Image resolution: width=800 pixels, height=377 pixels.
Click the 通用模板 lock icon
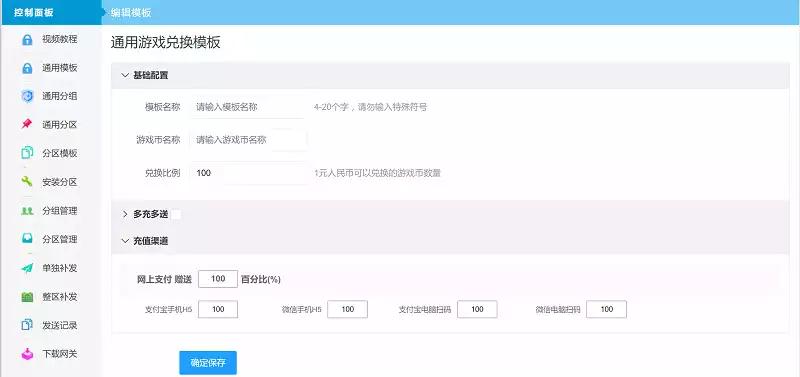click(x=27, y=68)
